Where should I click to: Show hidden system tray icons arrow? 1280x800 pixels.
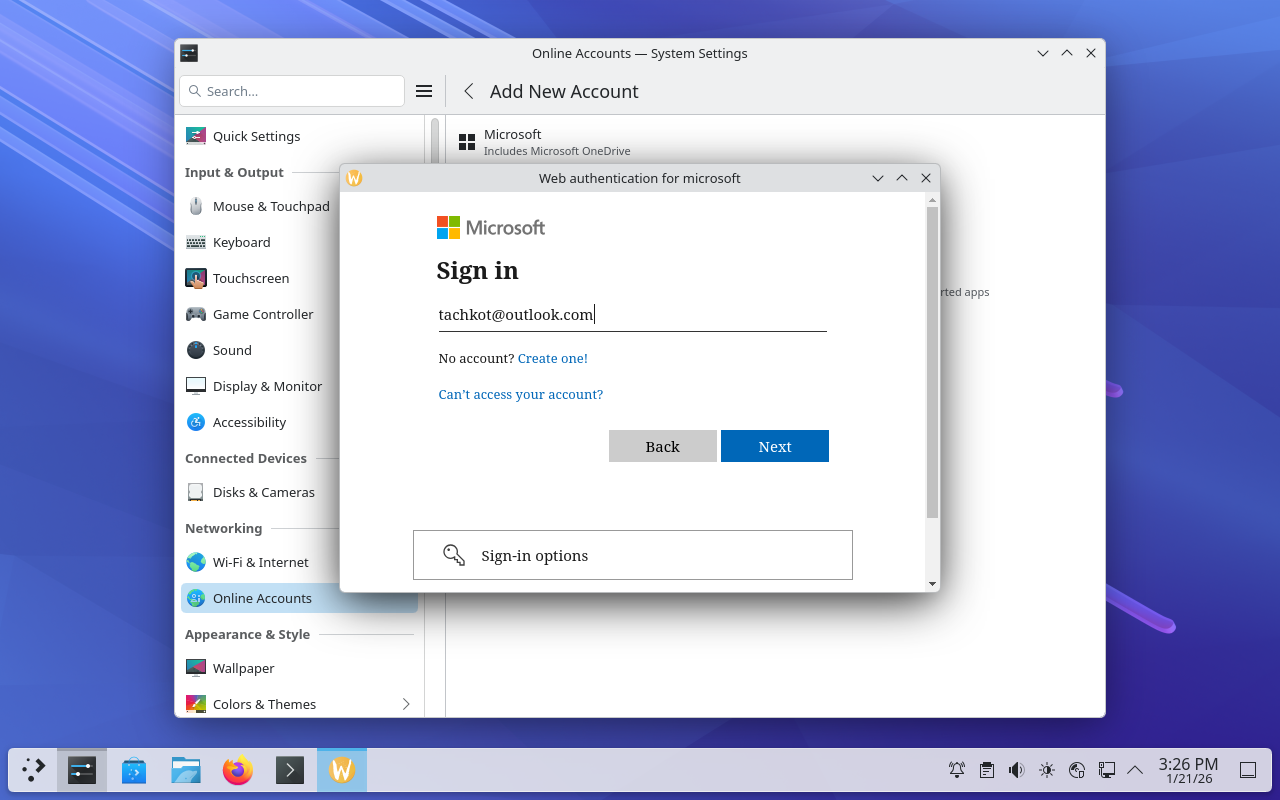coord(1135,770)
